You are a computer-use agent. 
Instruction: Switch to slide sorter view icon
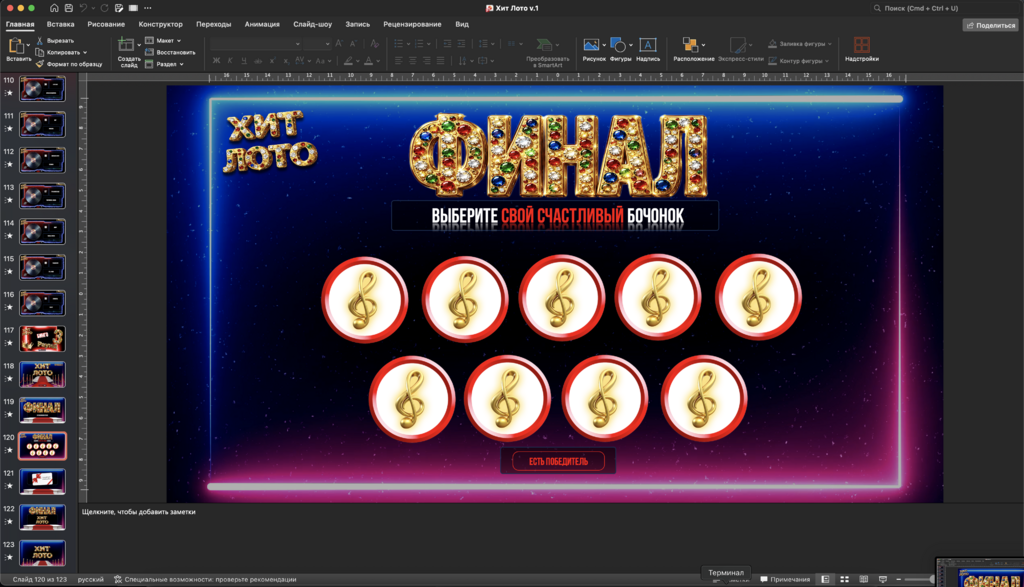click(x=844, y=579)
